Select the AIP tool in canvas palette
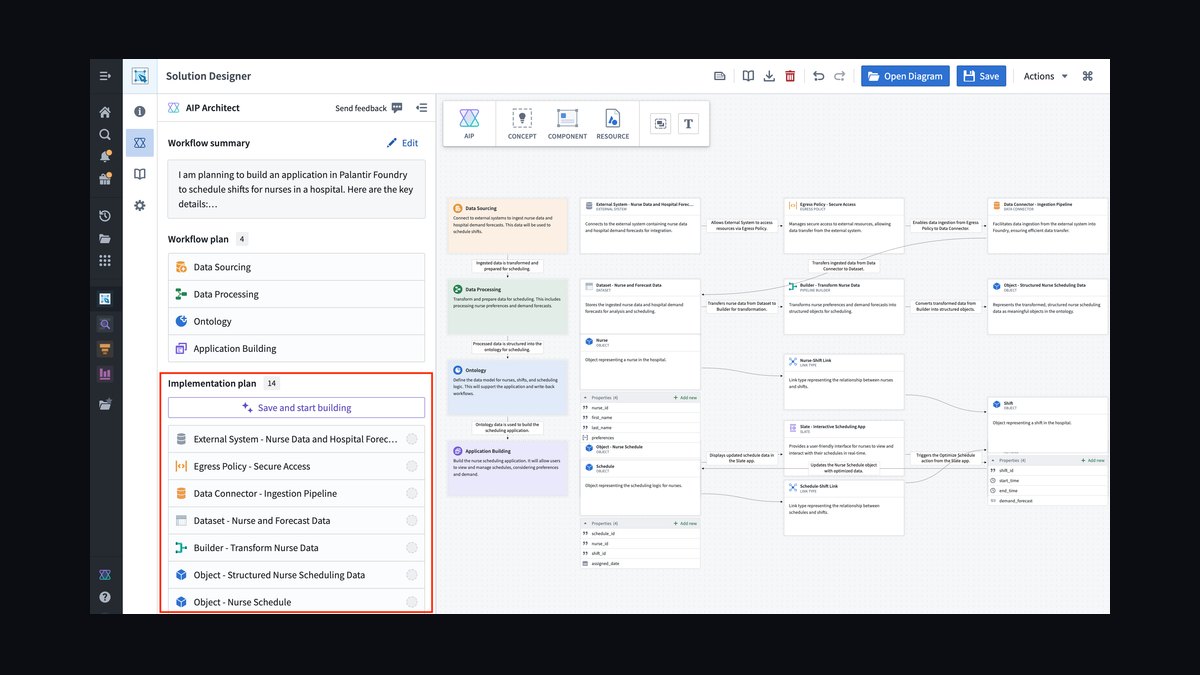This screenshot has height=675, width=1200. (469, 124)
